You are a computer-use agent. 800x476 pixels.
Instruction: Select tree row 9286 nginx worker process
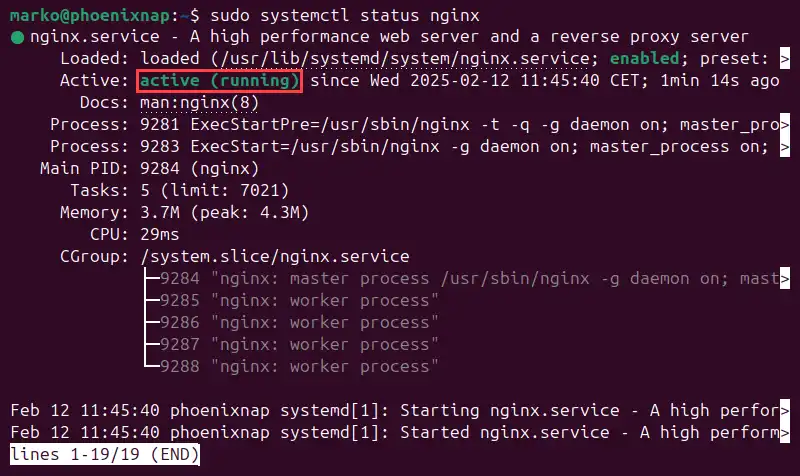299,322
